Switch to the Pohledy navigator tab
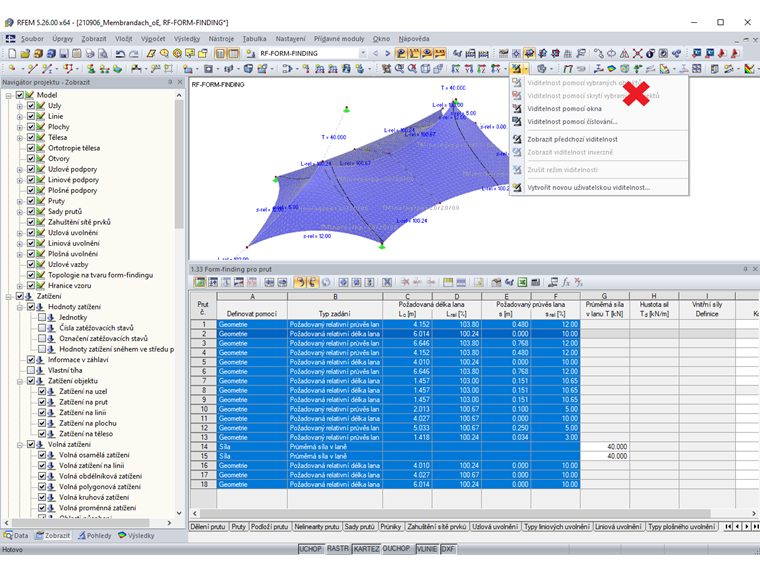Screen dimensions: 760x570 [95, 536]
